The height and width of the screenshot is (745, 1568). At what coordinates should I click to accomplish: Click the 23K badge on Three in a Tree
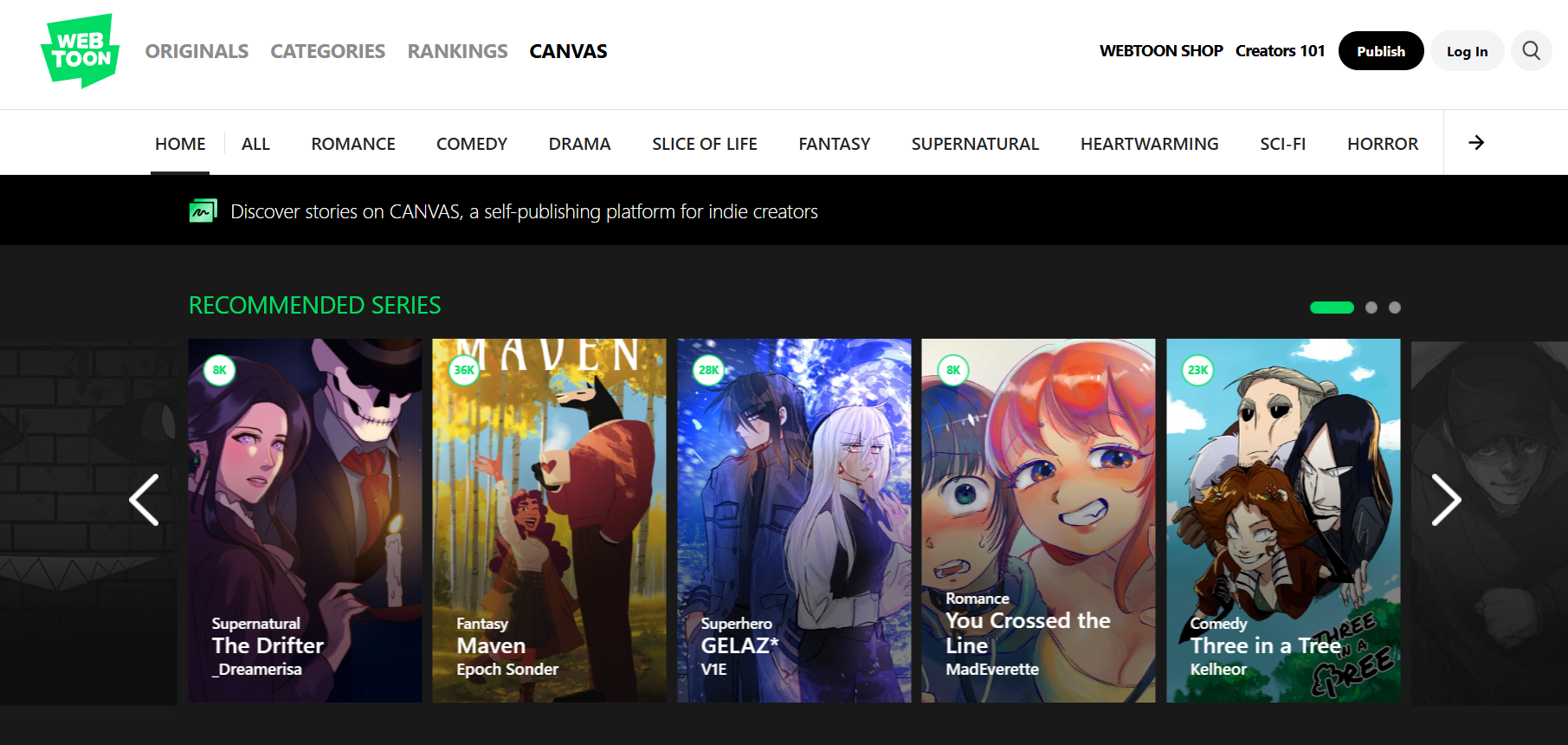[x=1198, y=370]
